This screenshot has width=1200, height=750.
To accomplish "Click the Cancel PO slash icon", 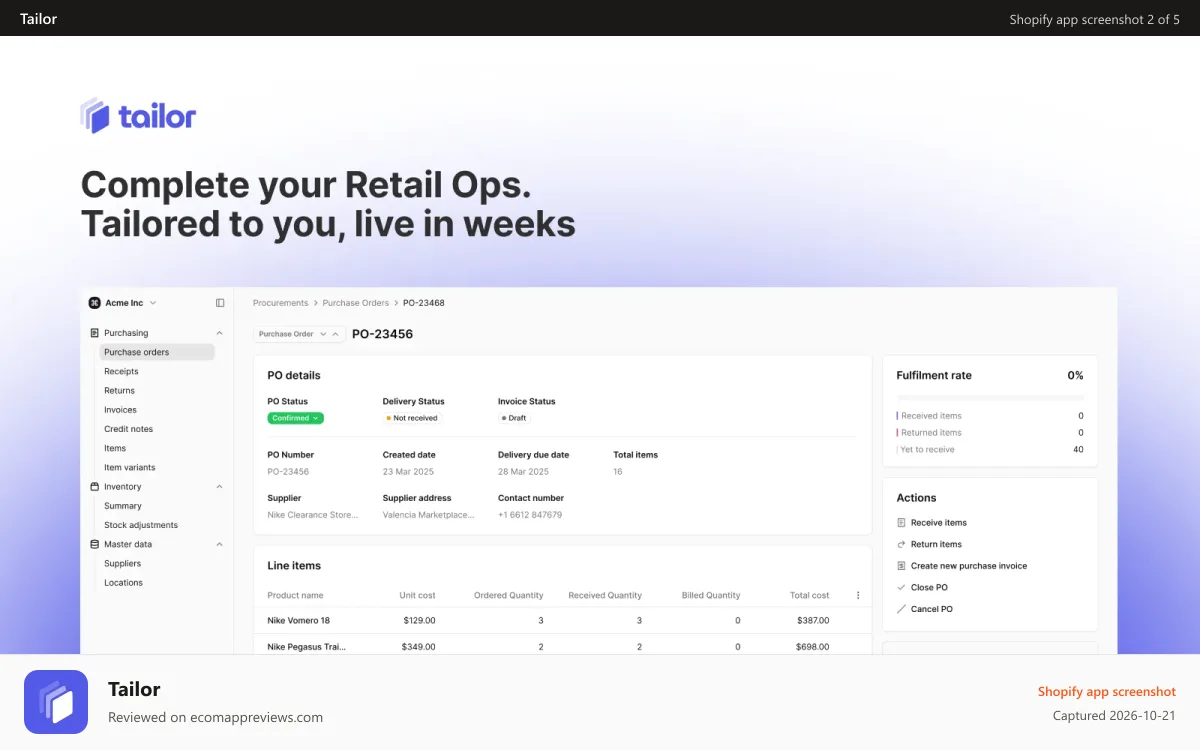I will click(x=901, y=609).
